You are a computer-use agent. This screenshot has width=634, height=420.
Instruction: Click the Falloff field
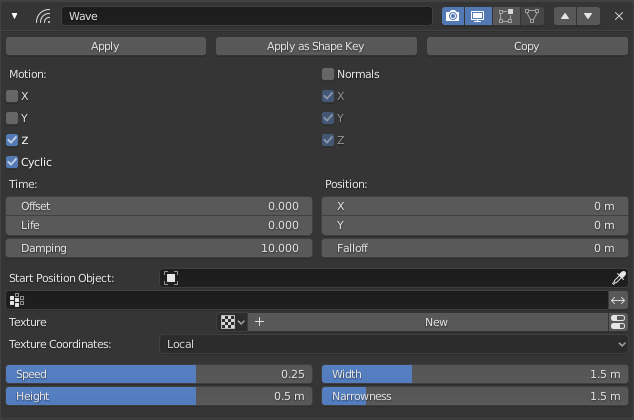(x=475, y=248)
